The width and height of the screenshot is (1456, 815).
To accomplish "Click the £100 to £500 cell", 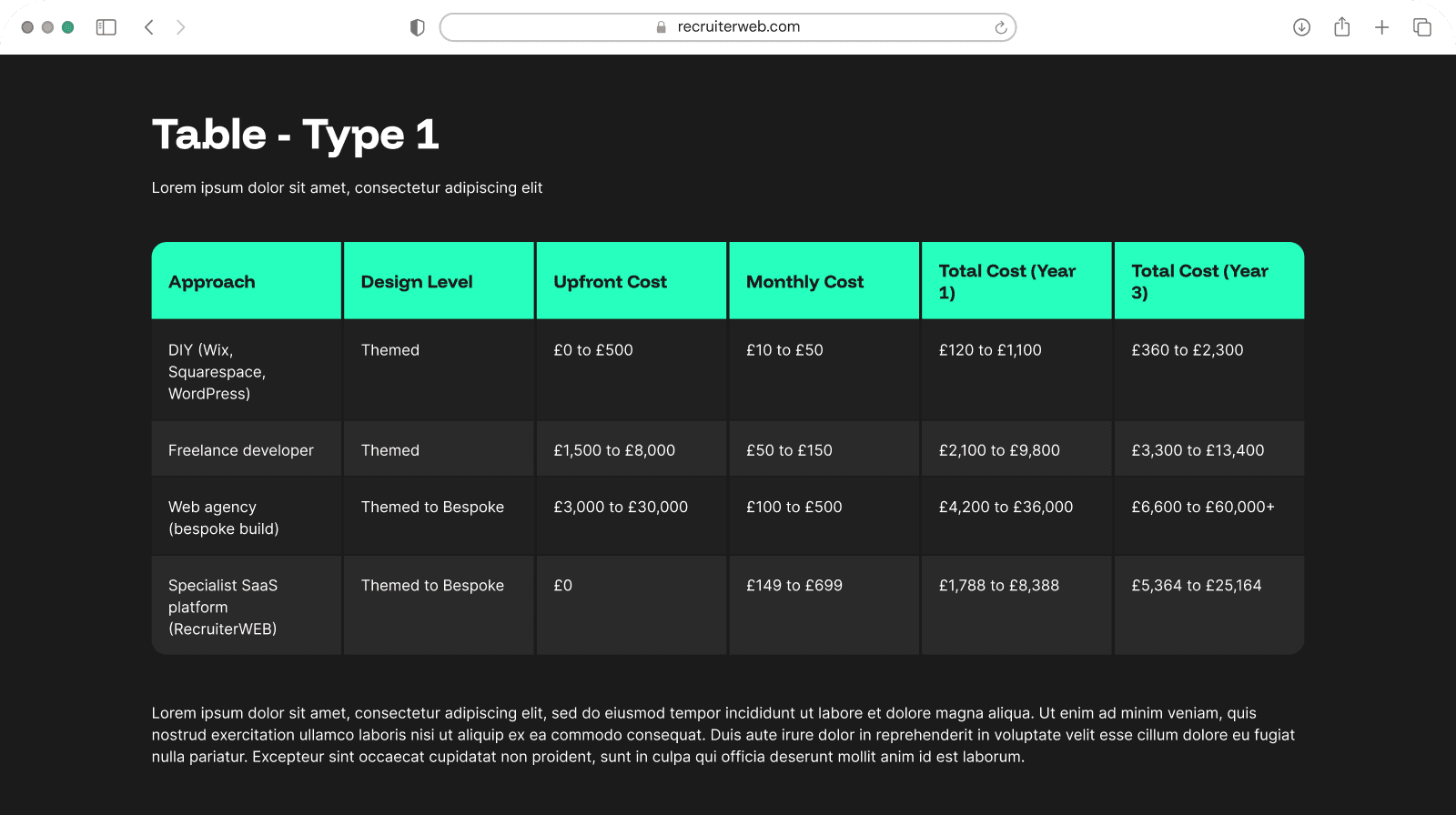I will tap(824, 517).
